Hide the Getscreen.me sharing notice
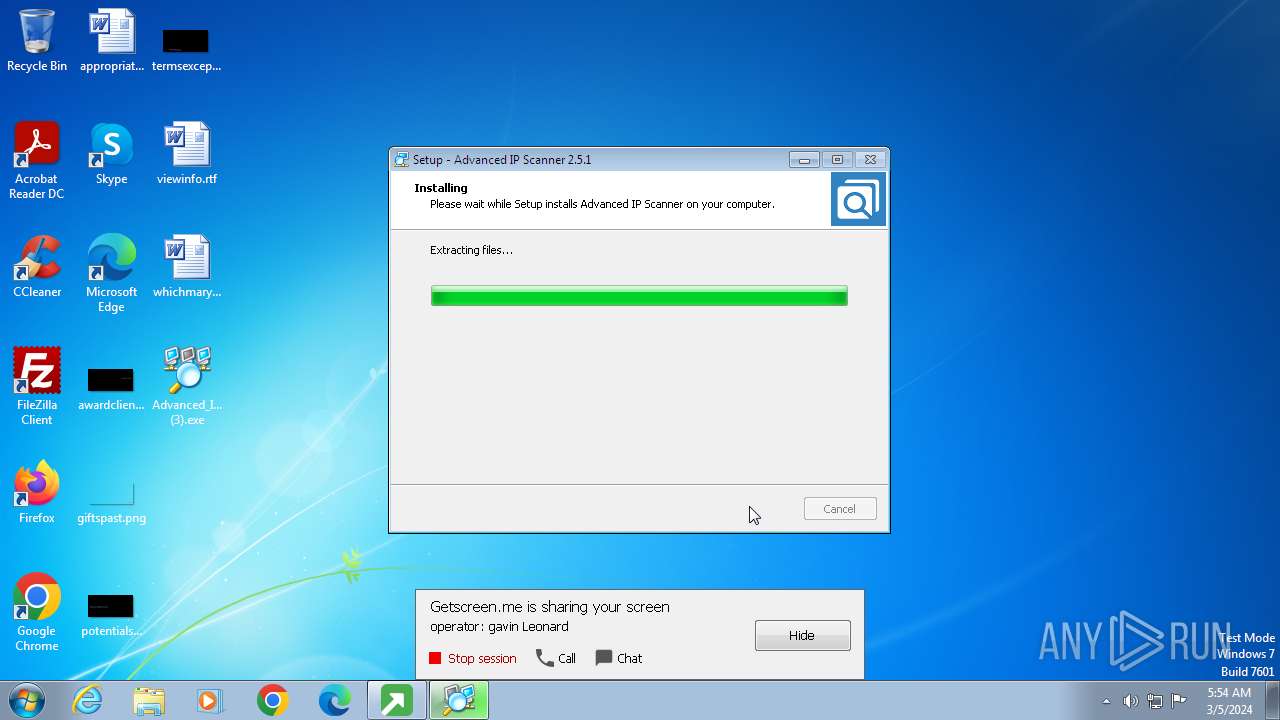Image resolution: width=1280 pixels, height=720 pixels. (x=802, y=635)
